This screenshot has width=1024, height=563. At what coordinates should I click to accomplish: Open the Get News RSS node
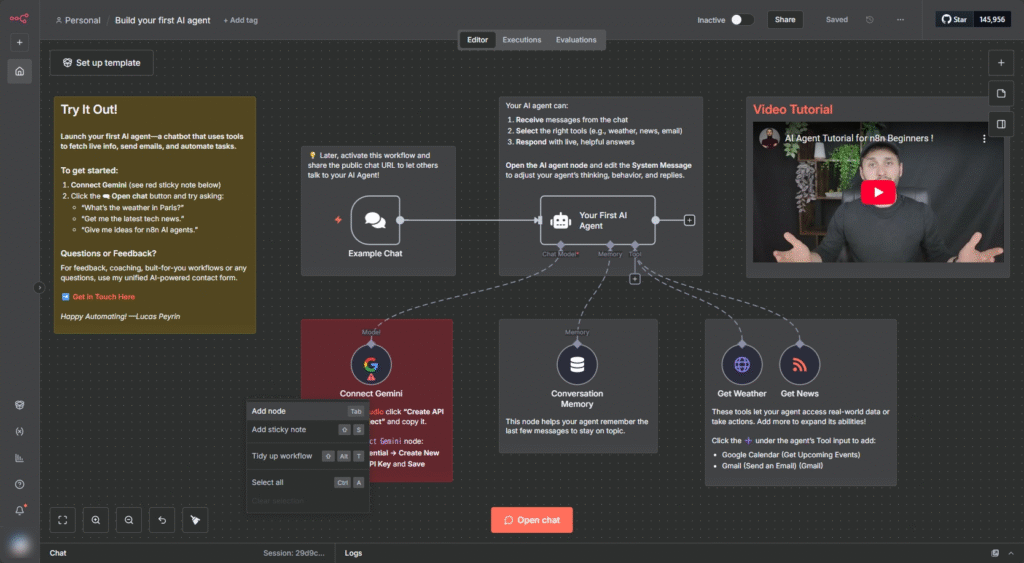click(x=799, y=365)
